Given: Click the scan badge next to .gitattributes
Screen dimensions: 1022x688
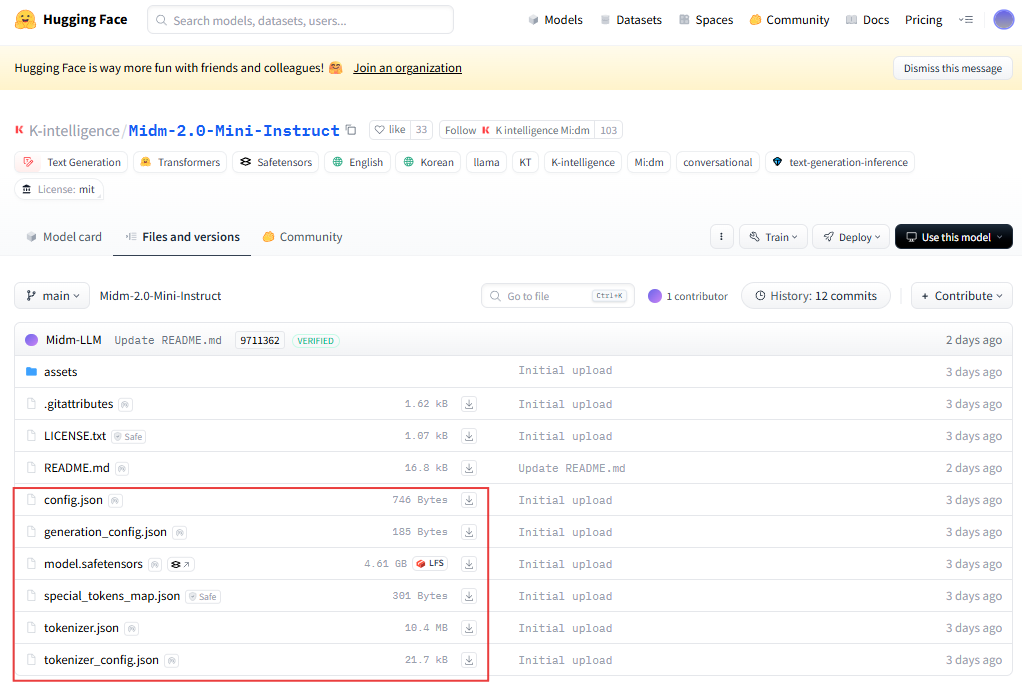Looking at the screenshot, I should tap(126, 405).
